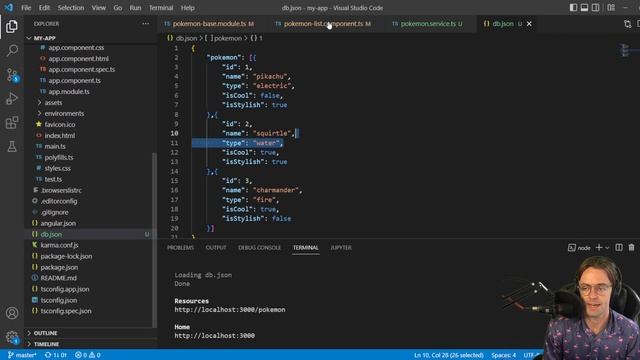Expand the Outline section
Viewport: 640px width, 360px height.
[45, 333]
